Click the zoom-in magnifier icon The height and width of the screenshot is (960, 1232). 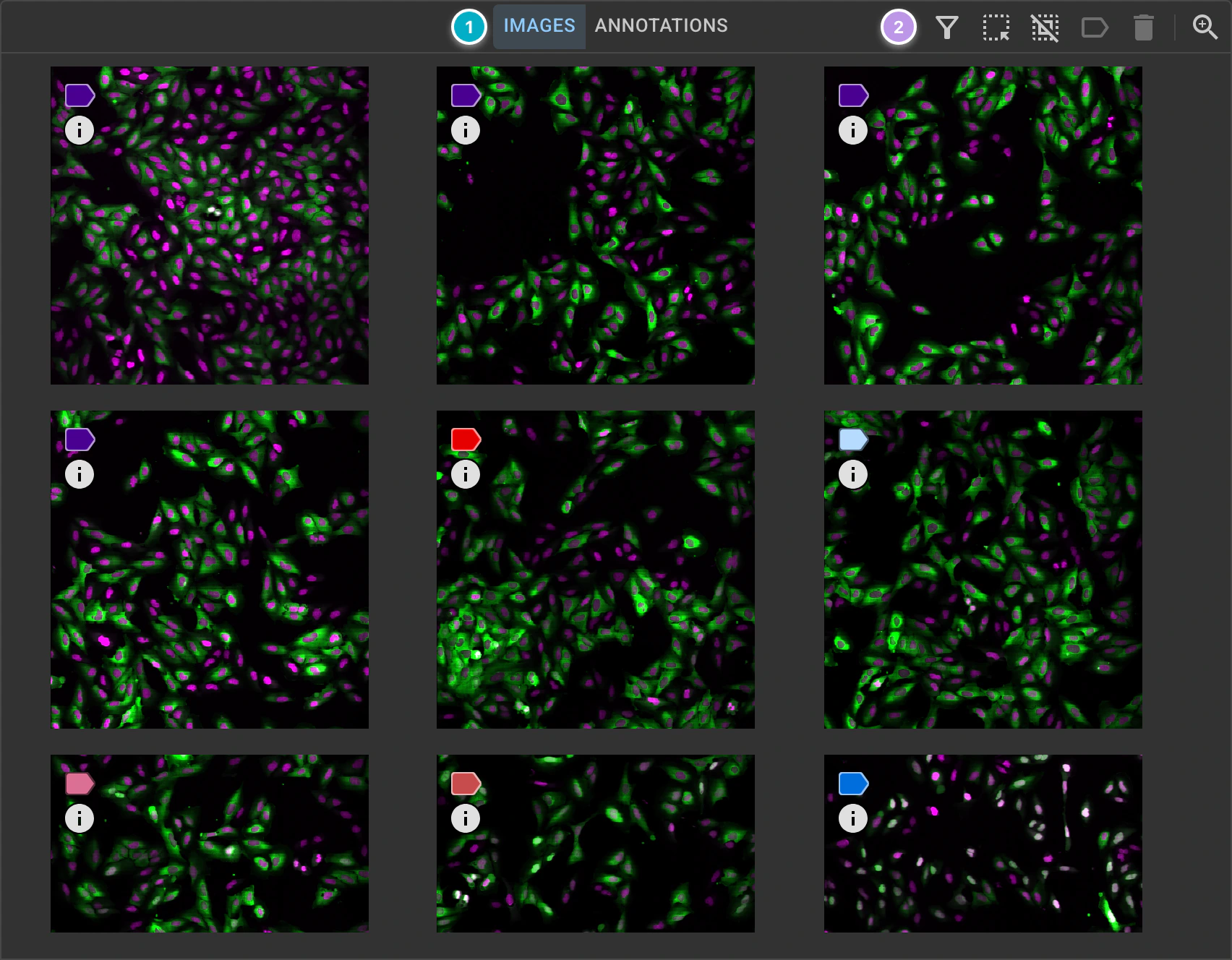click(x=1205, y=27)
